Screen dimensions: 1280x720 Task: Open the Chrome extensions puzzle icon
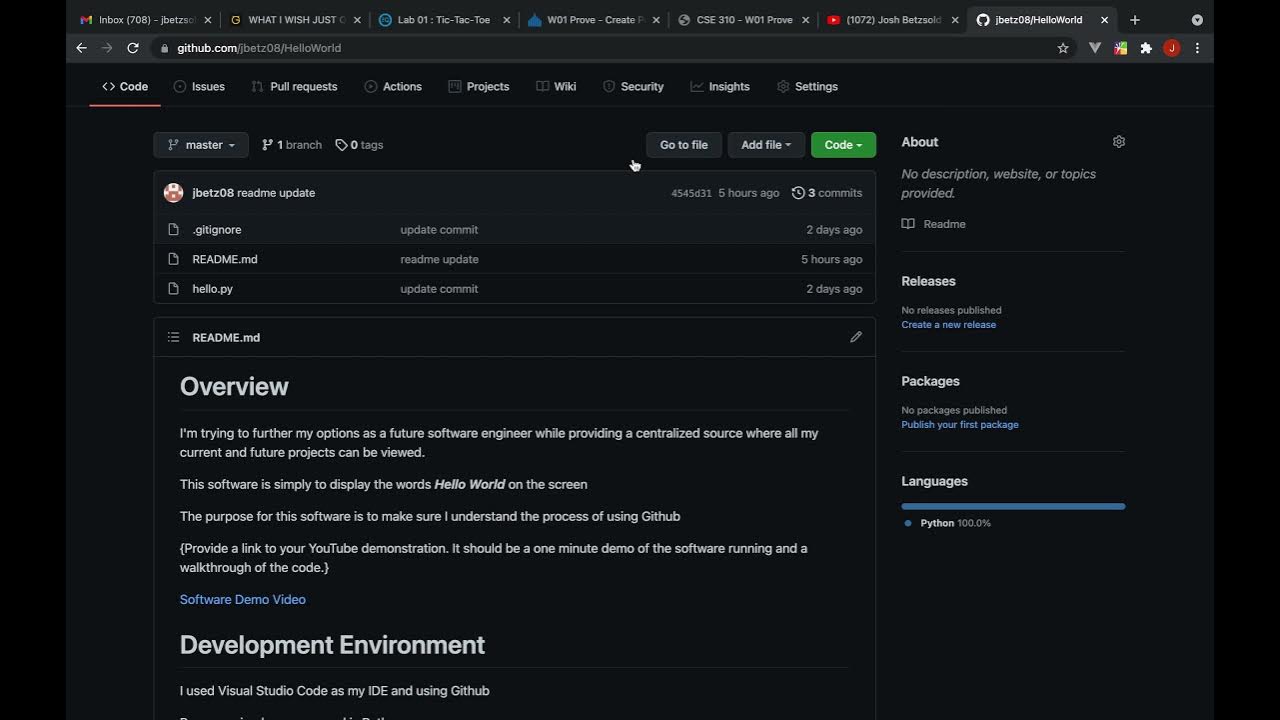[1146, 48]
